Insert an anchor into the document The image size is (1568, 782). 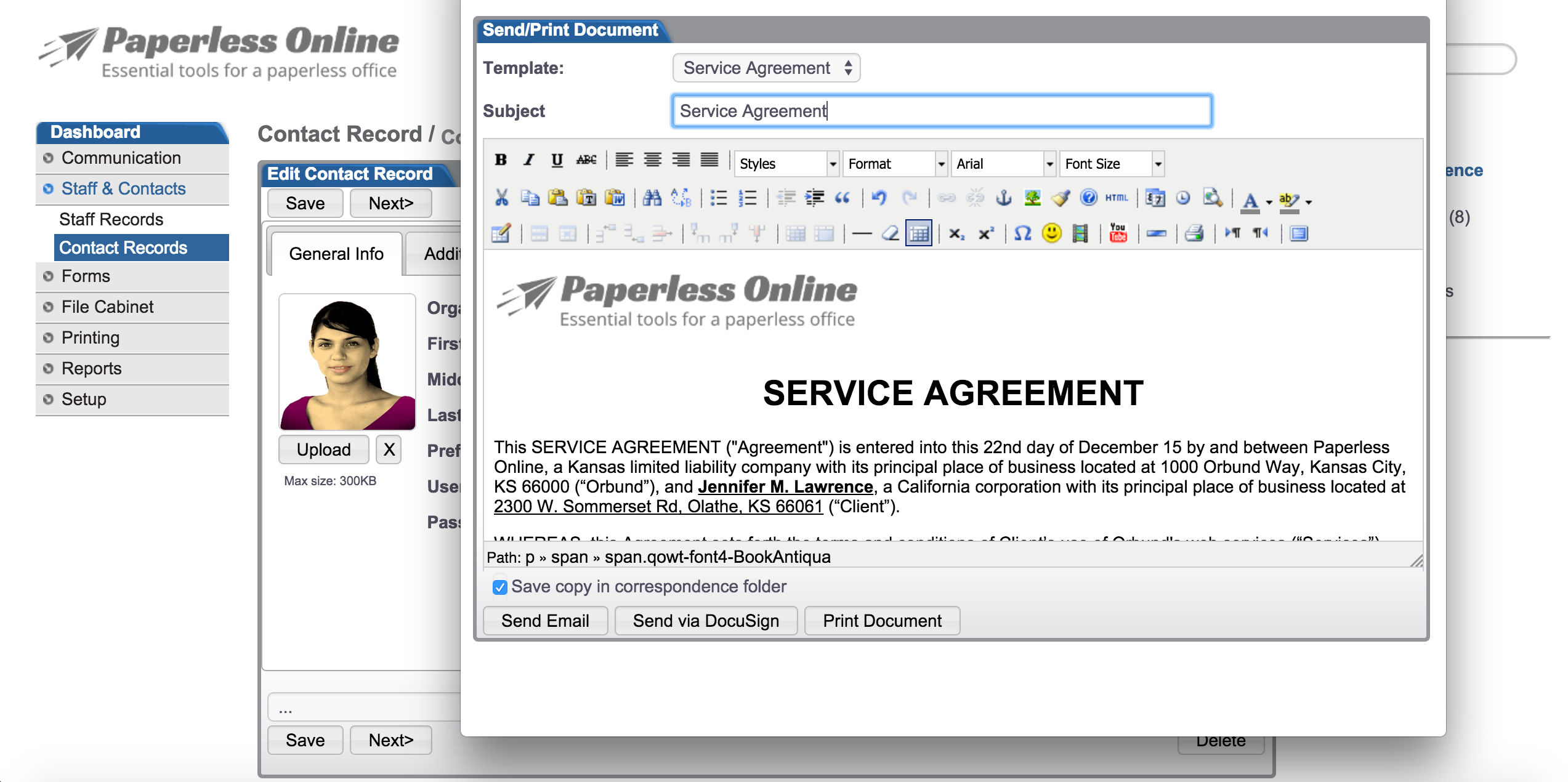pyautogui.click(x=1004, y=198)
